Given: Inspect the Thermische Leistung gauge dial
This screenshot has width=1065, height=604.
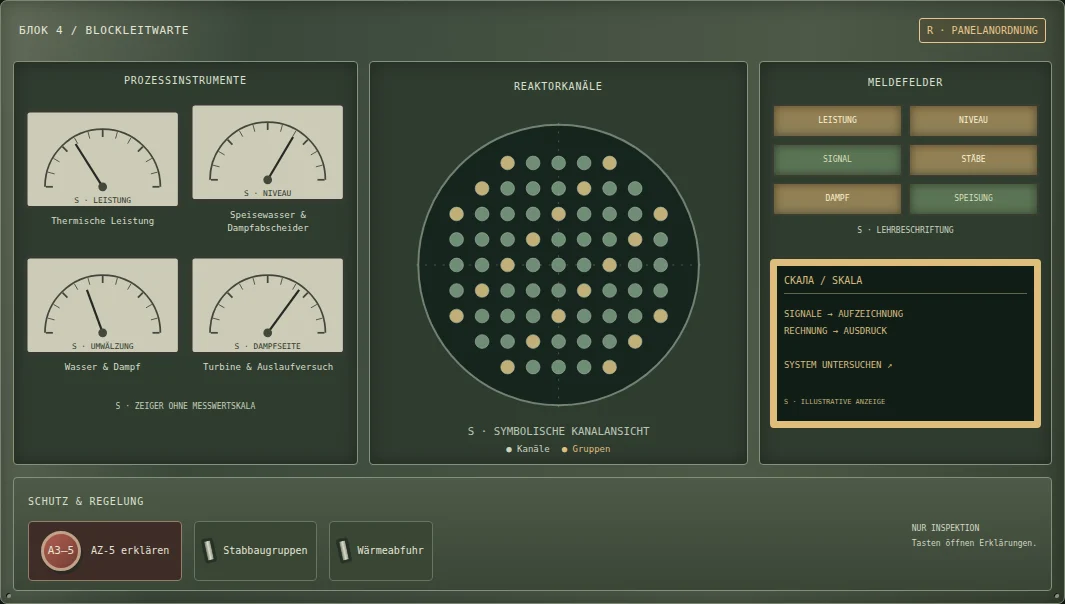Looking at the screenshot, I should [x=103, y=159].
